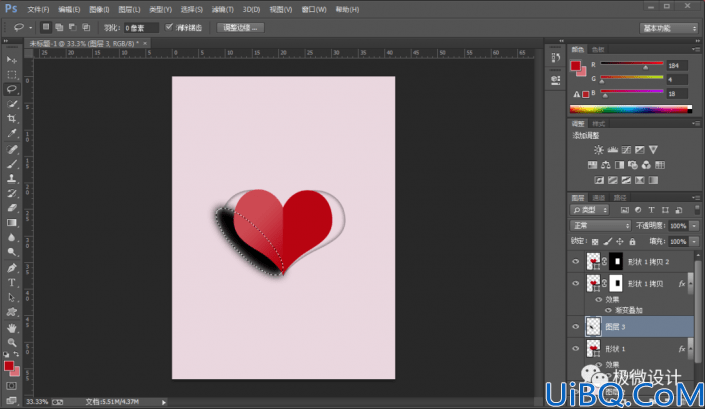Viewport: 705px width, 409px height.
Task: Open the workspace 基本功能 dropdown
Action: point(669,28)
